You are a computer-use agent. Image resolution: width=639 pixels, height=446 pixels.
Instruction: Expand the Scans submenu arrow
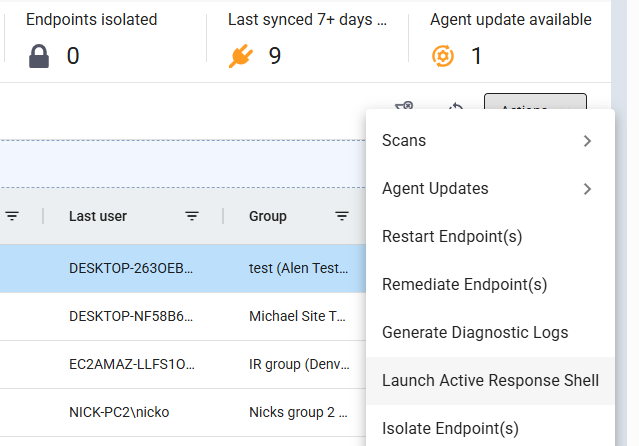587,141
